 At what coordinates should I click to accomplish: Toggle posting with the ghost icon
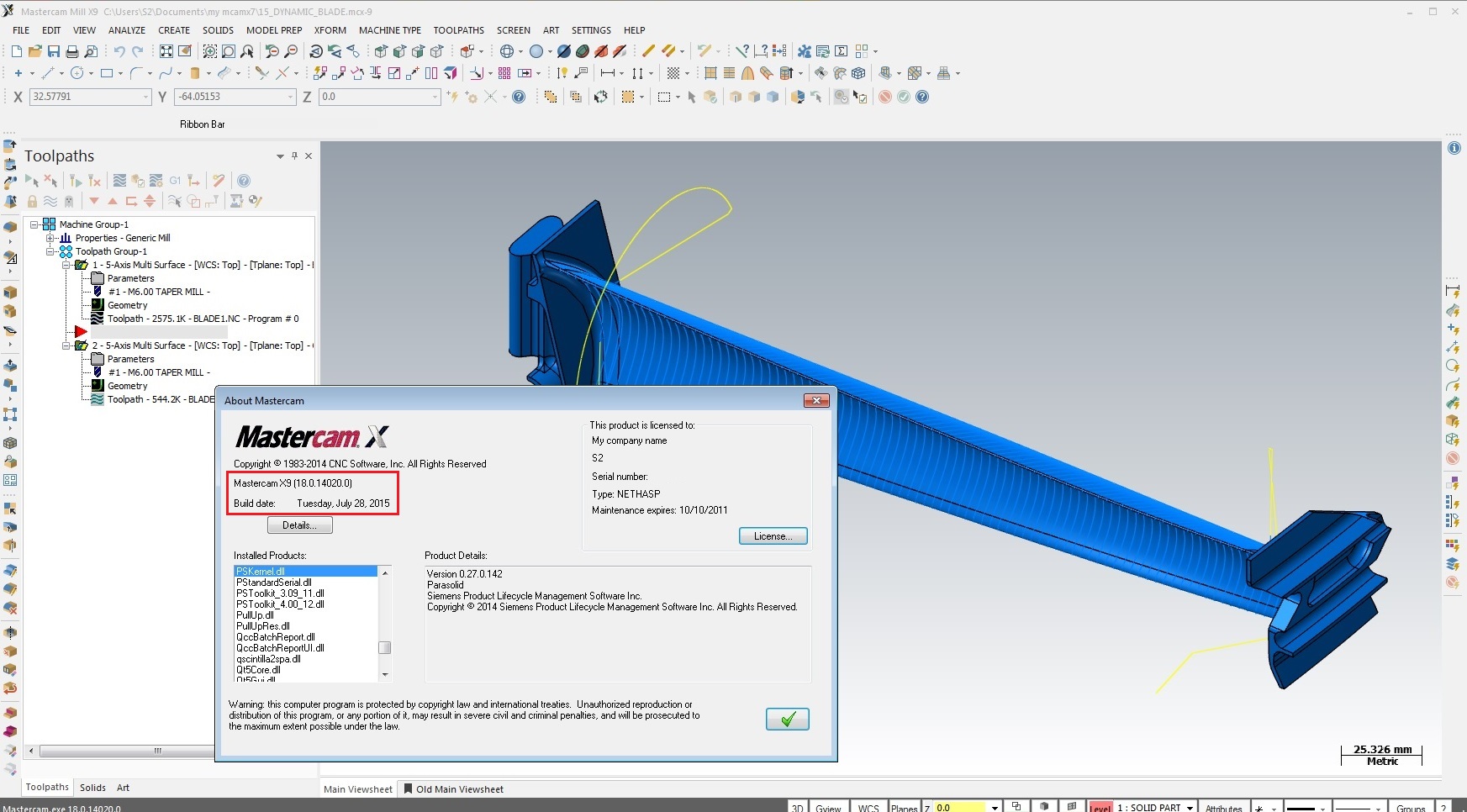pos(69,201)
